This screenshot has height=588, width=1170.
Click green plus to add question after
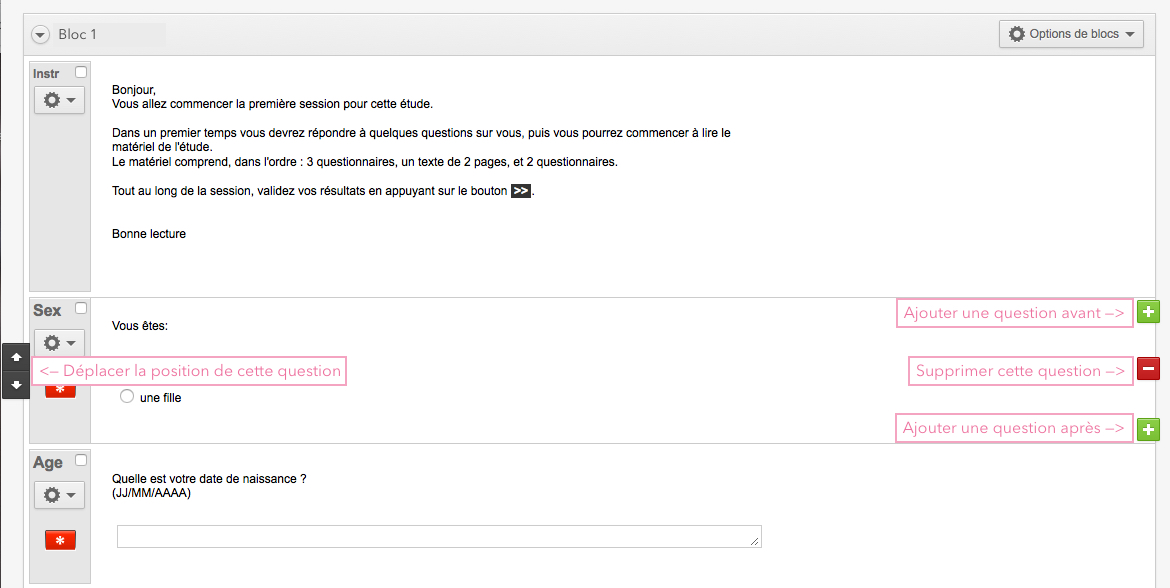[x=1148, y=429]
